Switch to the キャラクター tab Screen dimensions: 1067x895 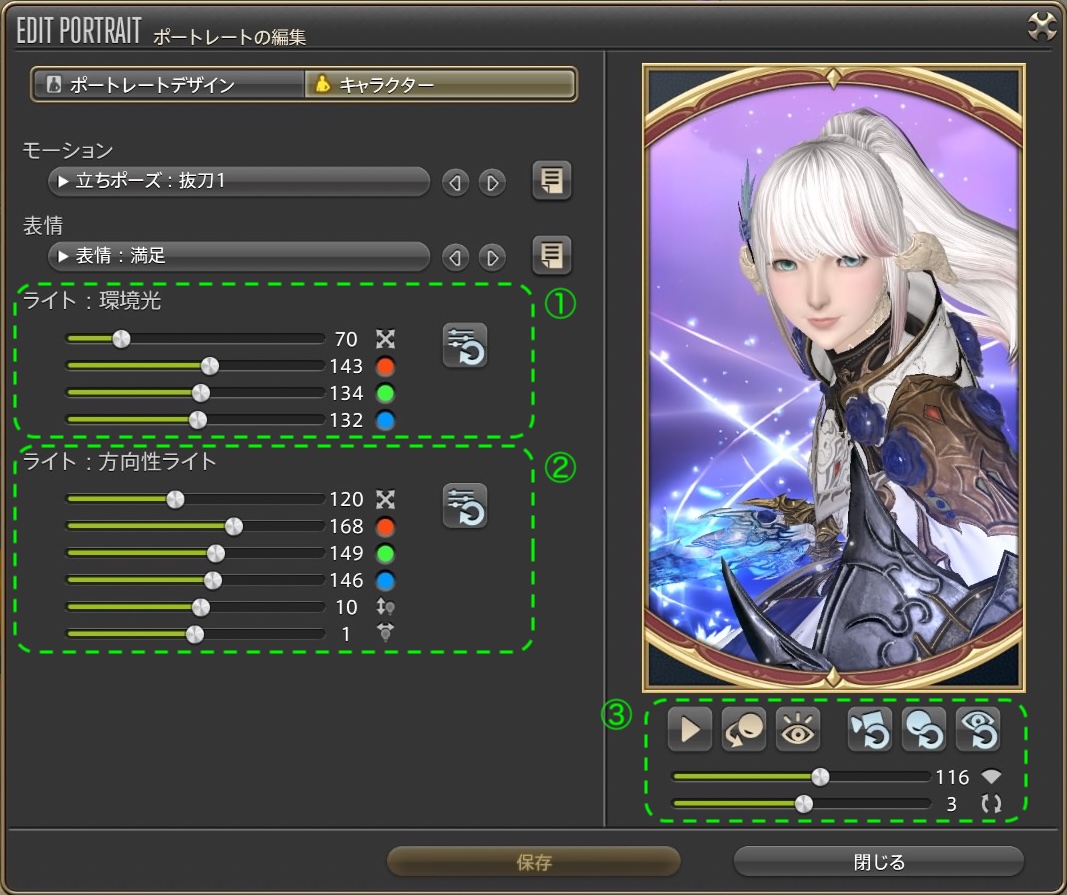tap(440, 85)
